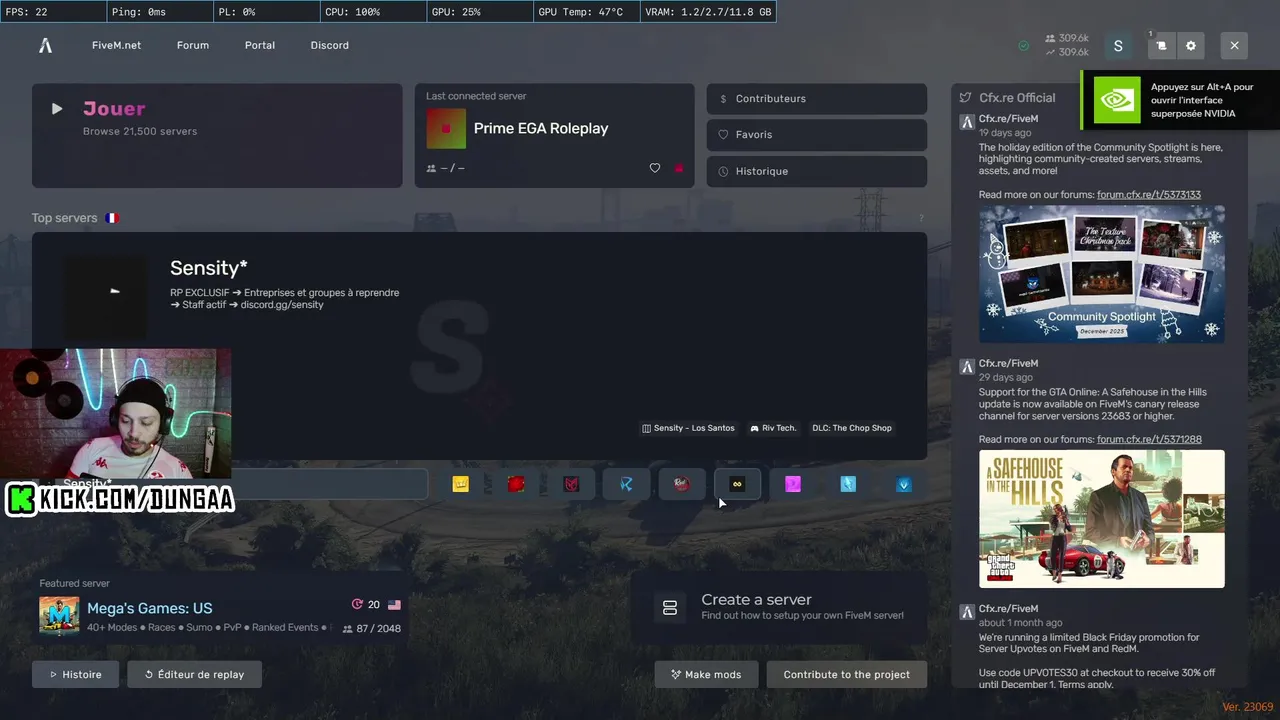The height and width of the screenshot is (720, 1280).
Task: Click Prime EGA Roleplay server icon
Action: click(x=446, y=128)
